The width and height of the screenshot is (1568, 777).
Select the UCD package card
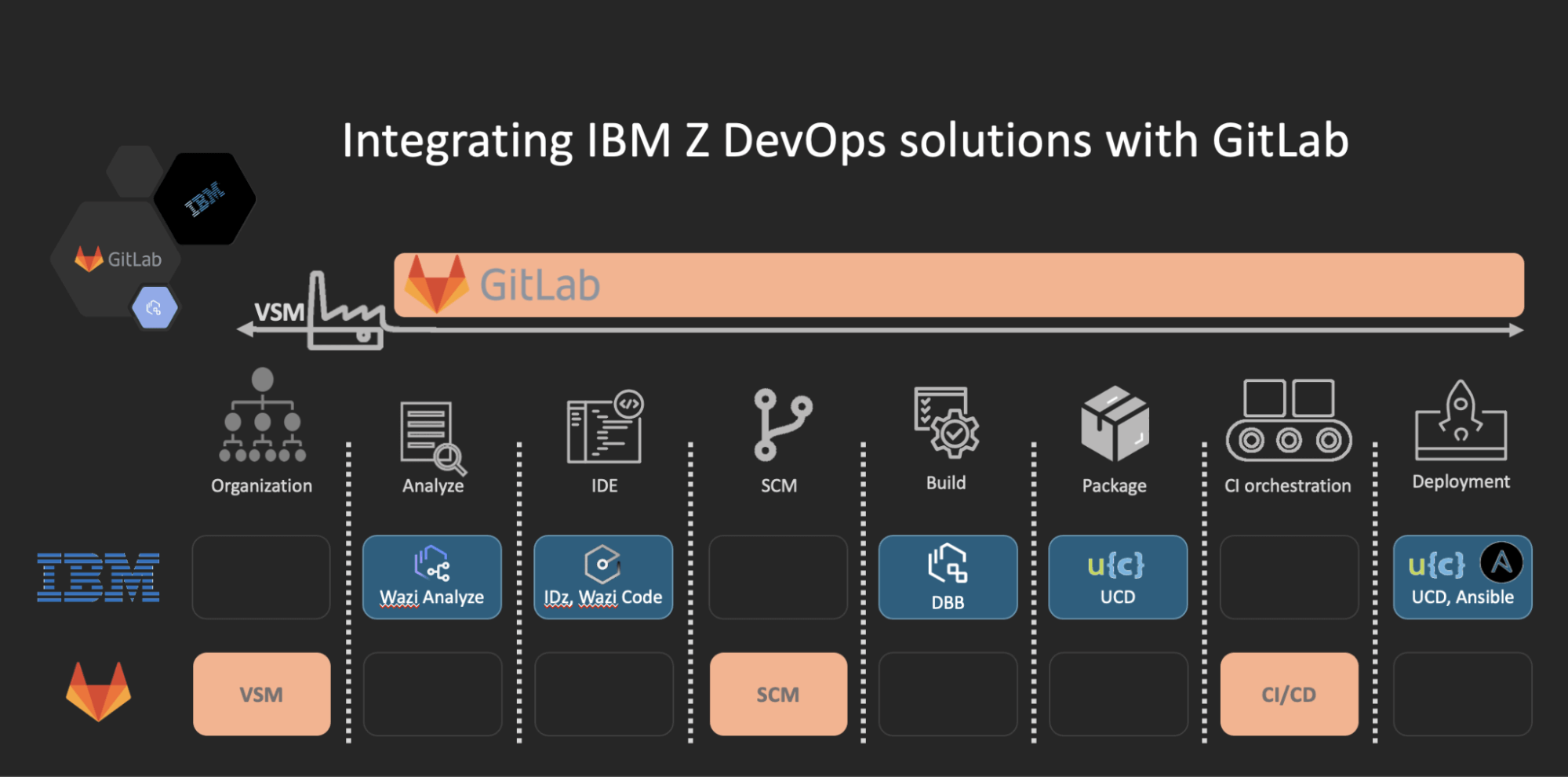point(1118,577)
